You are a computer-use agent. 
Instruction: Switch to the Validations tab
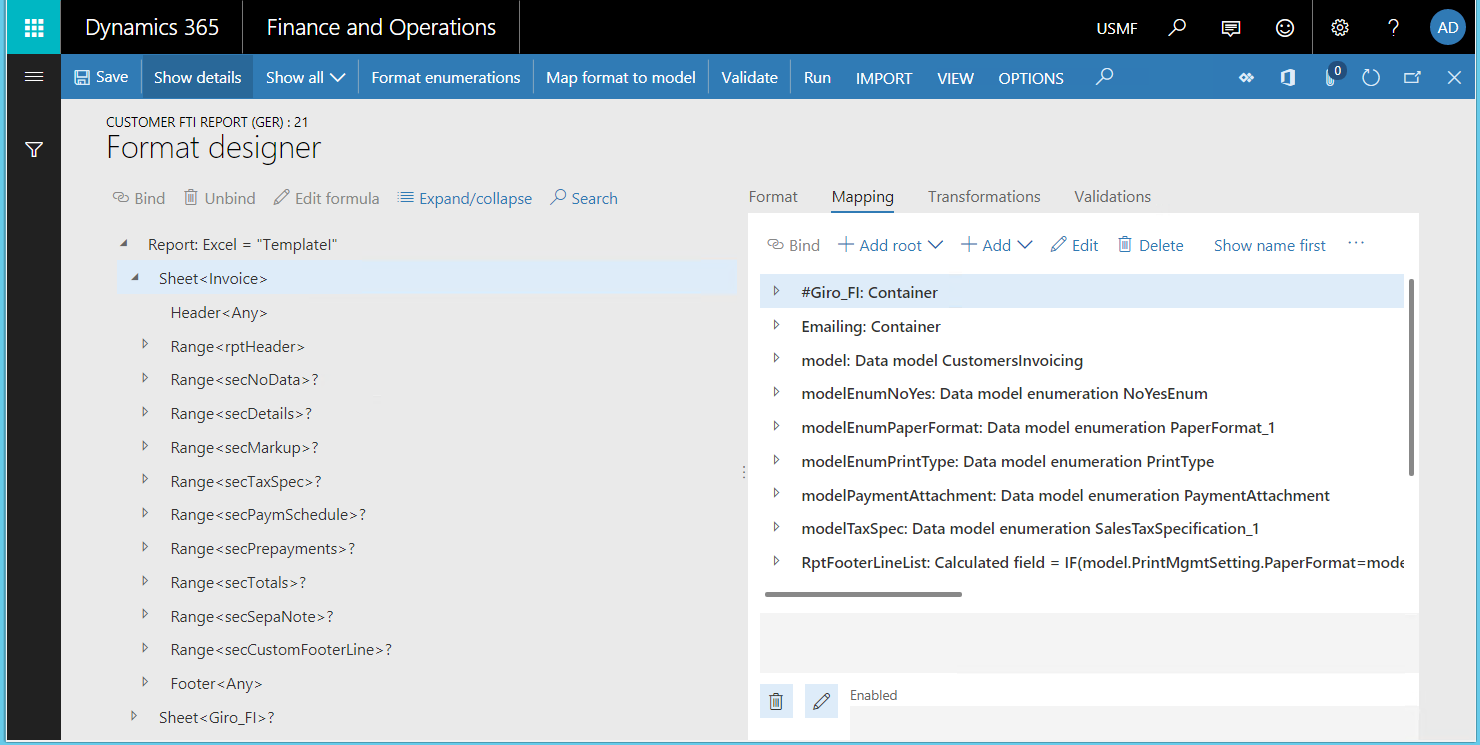tap(1112, 196)
